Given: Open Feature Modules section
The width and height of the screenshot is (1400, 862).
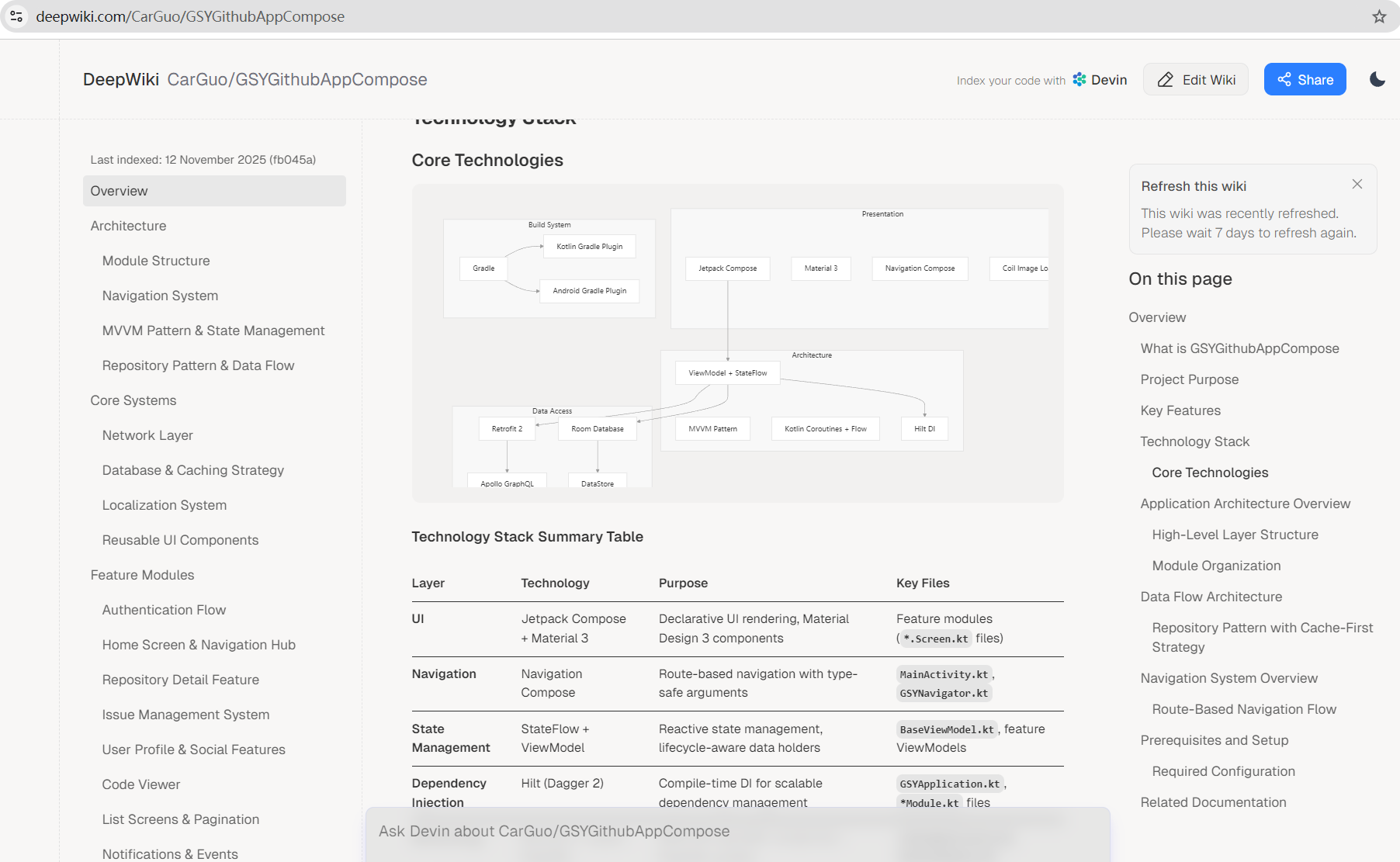Looking at the screenshot, I should (x=142, y=575).
